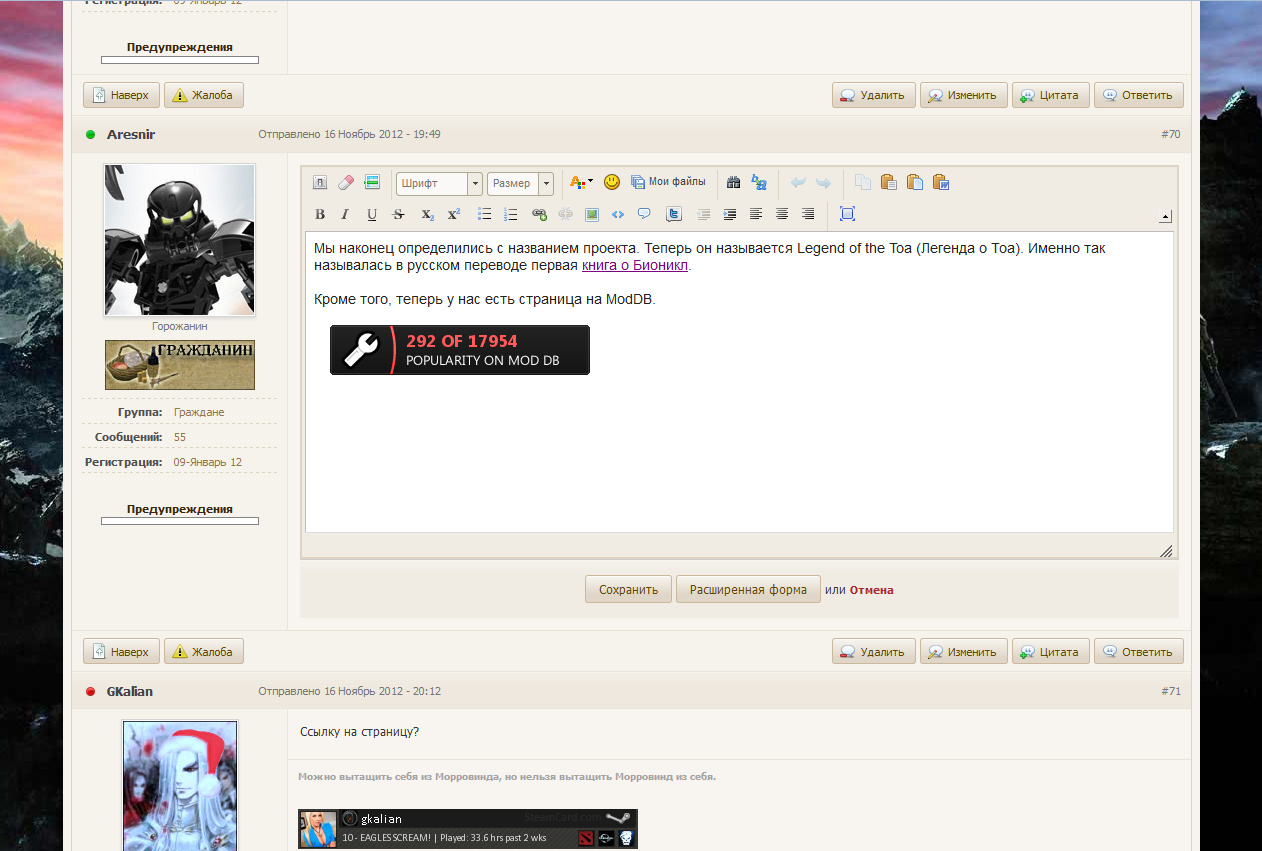
Task: Open the Размер size dropdown
Action: point(520,183)
